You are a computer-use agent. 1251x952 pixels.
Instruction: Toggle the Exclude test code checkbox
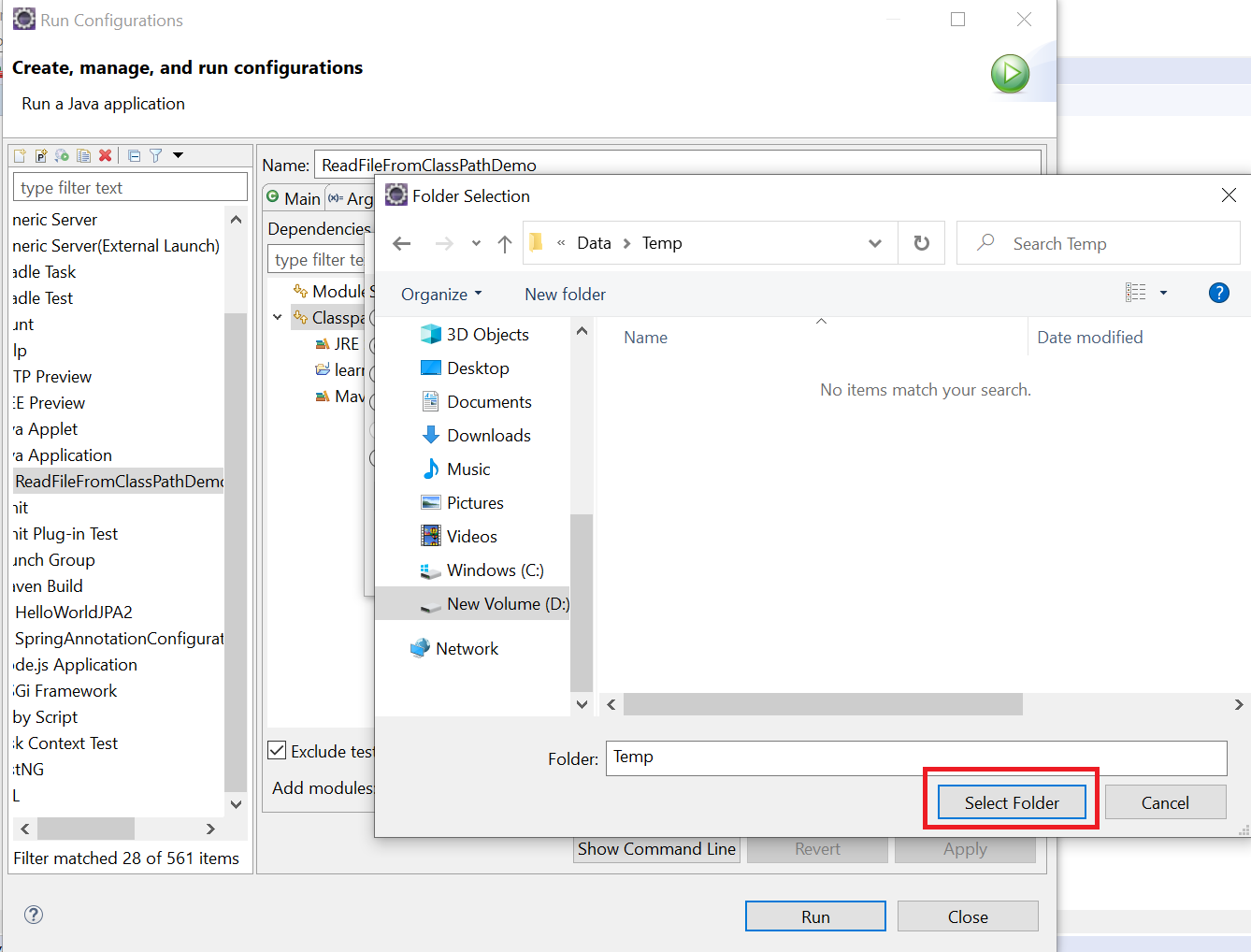pyautogui.click(x=278, y=751)
